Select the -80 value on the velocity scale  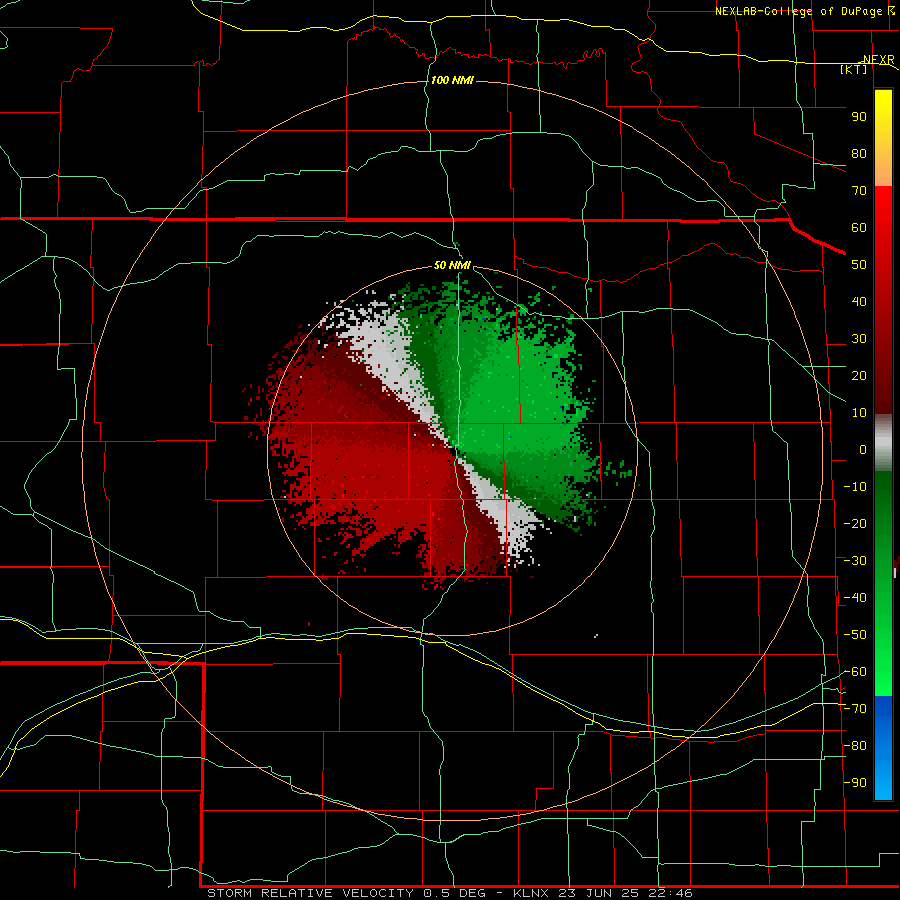coord(855,746)
